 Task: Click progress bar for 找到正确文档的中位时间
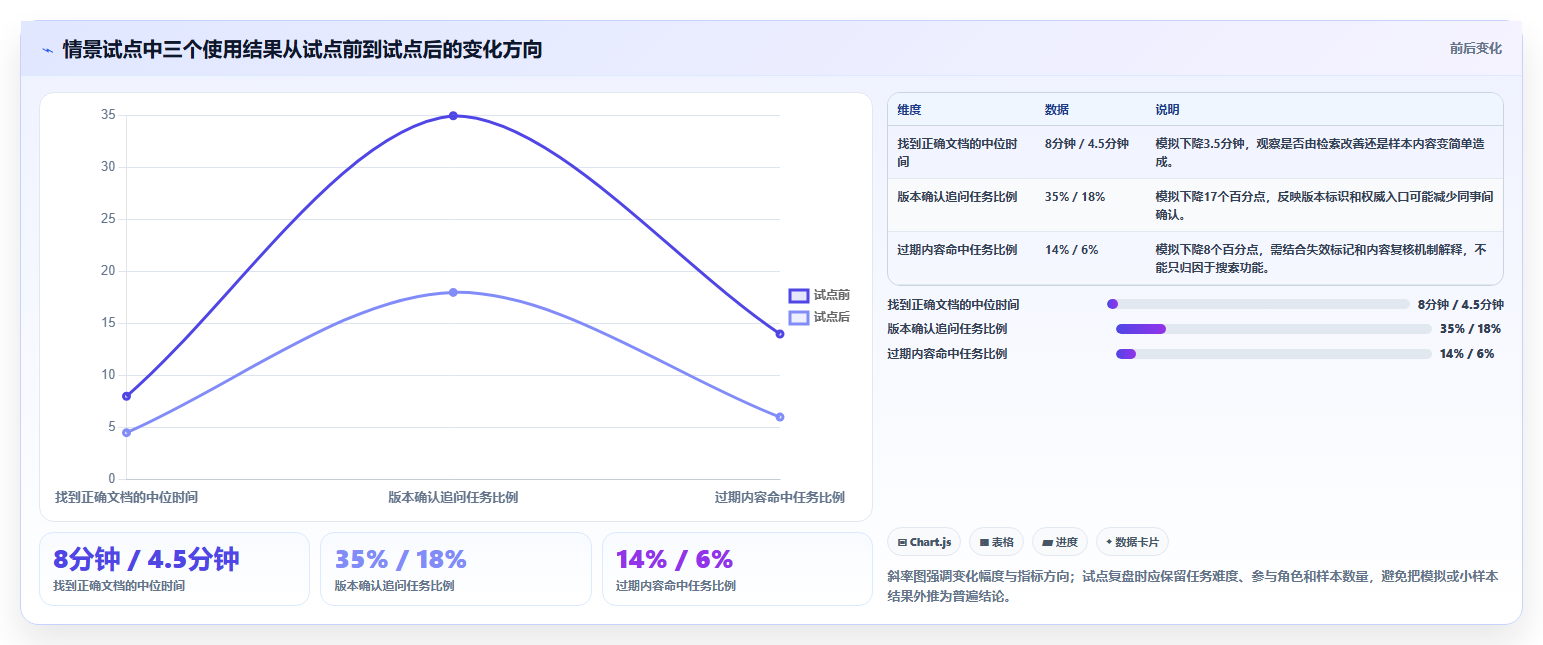[1258, 304]
